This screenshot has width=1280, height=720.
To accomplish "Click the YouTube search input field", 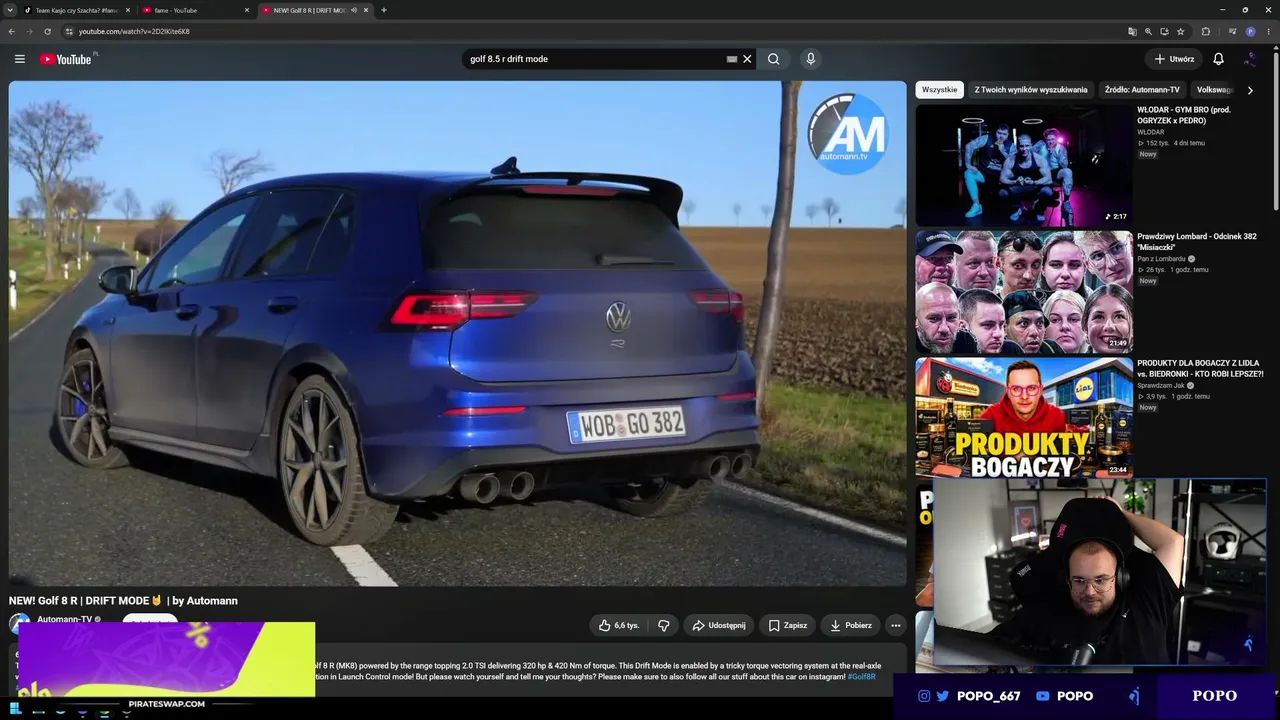I will click(x=596, y=59).
